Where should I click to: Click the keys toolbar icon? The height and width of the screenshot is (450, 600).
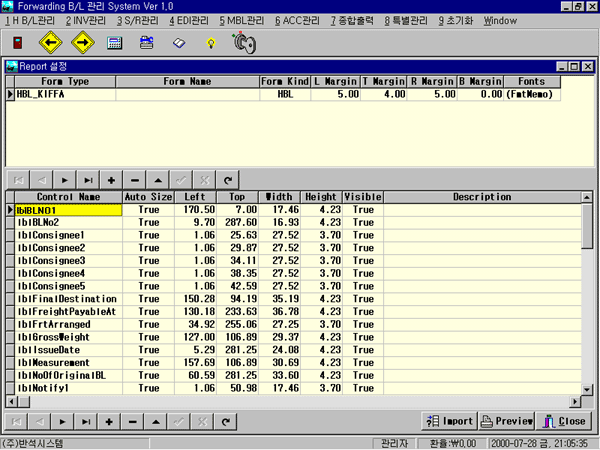244,43
